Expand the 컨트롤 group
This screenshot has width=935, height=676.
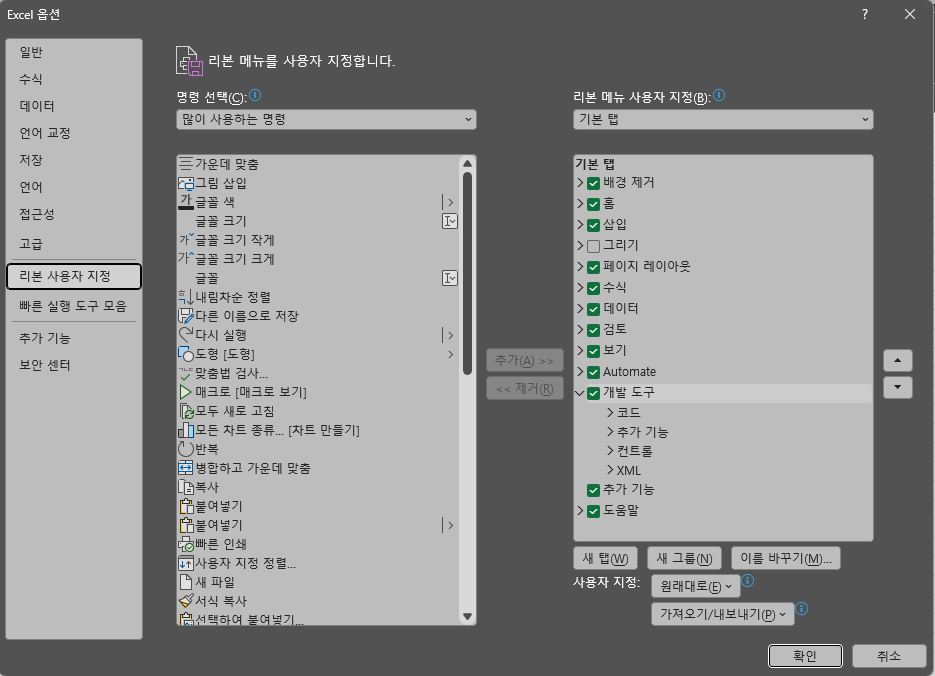point(610,451)
